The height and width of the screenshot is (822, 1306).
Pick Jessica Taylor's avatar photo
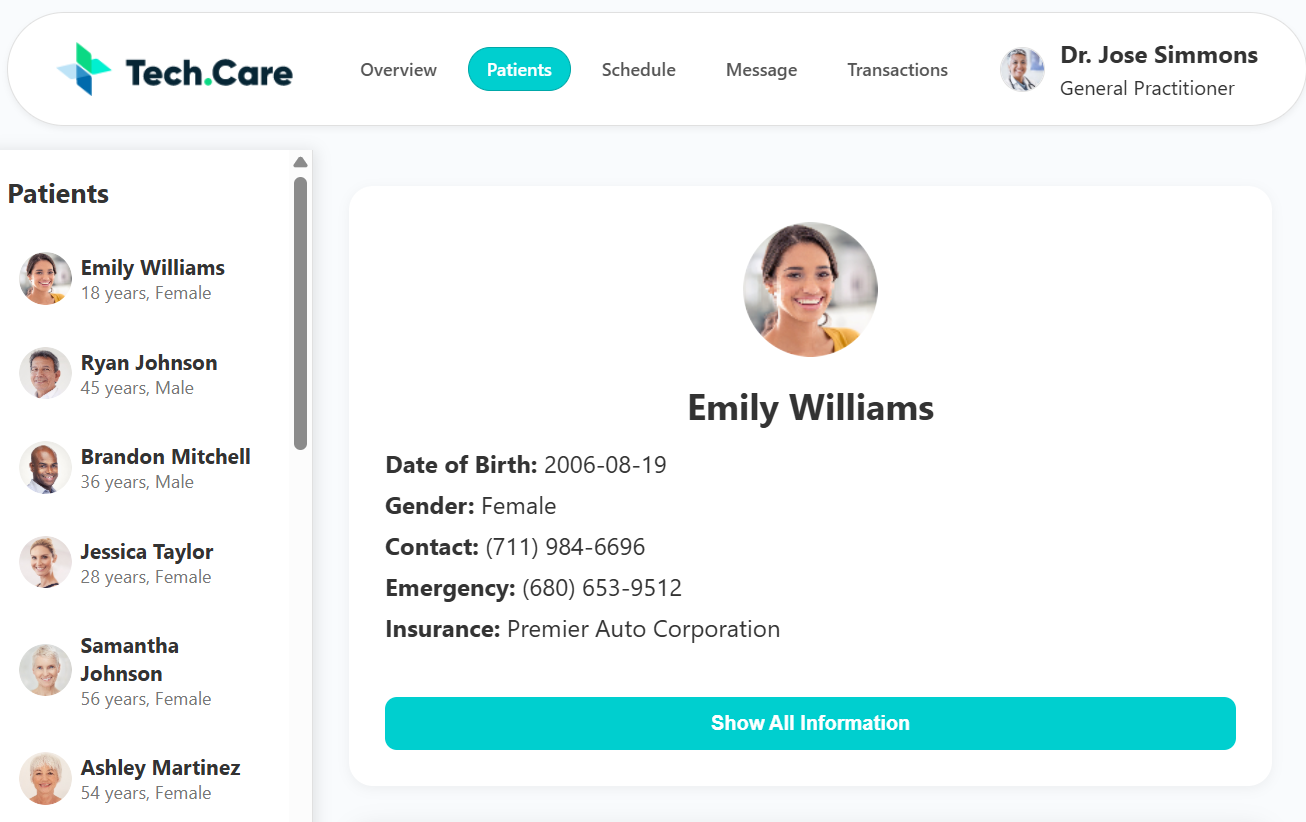click(45, 563)
